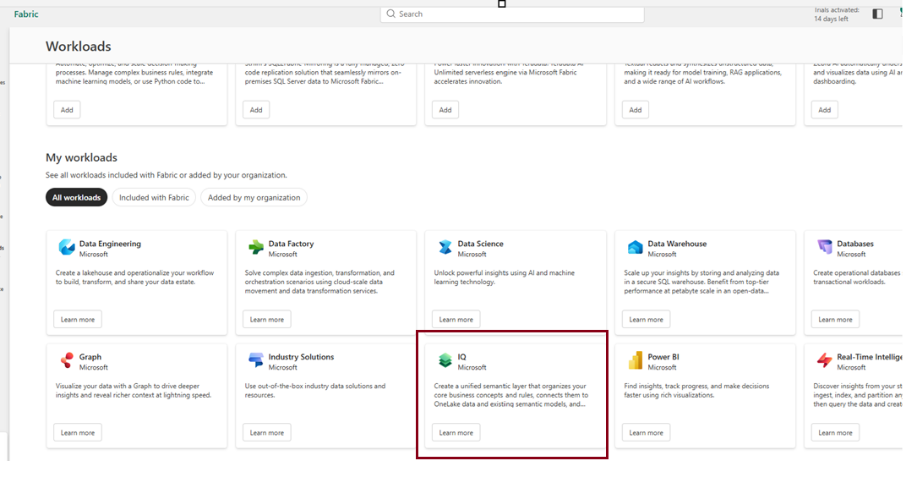Click the Data Science title
The width and height of the screenshot is (903, 480).
(x=480, y=244)
